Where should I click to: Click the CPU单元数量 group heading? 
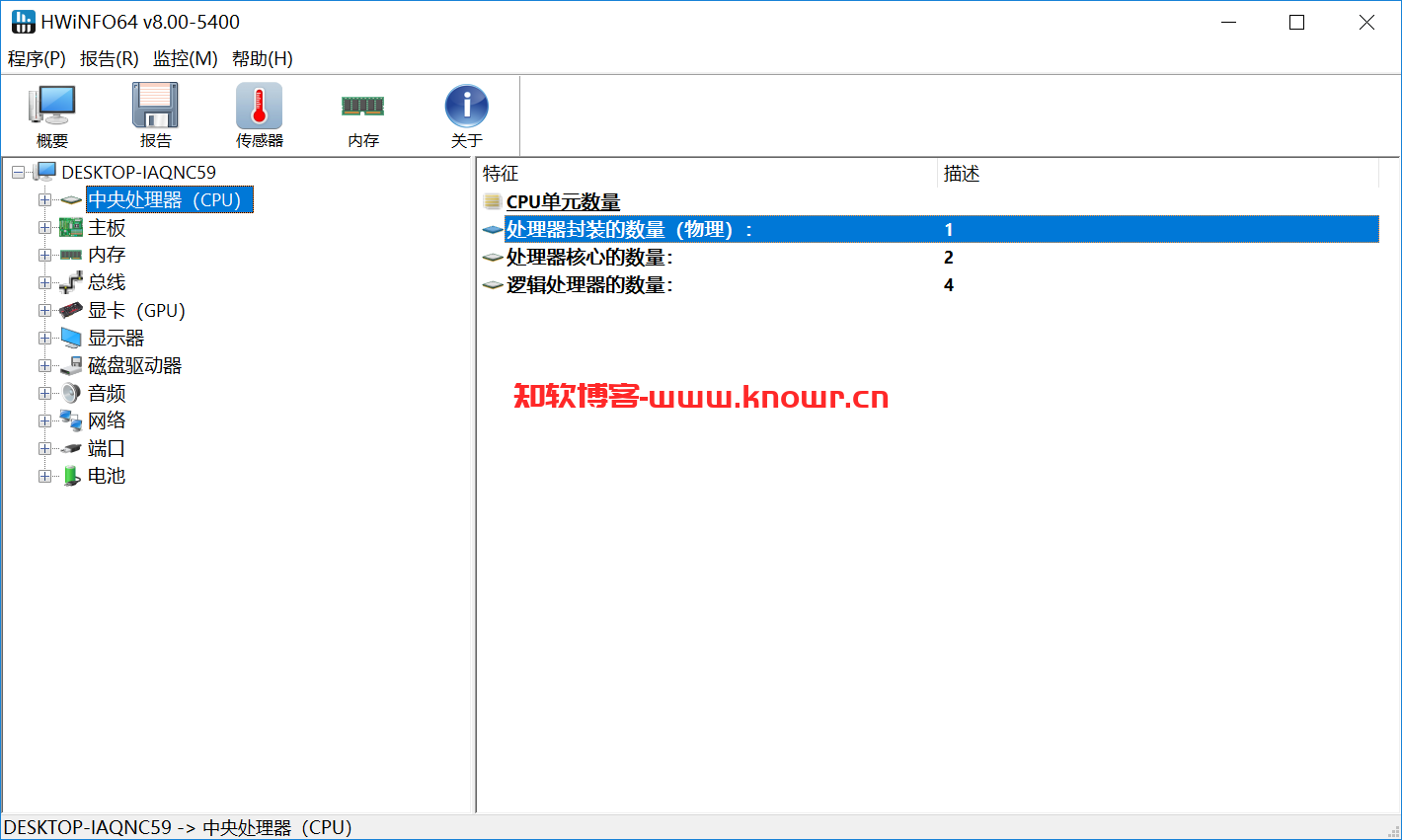point(563,202)
